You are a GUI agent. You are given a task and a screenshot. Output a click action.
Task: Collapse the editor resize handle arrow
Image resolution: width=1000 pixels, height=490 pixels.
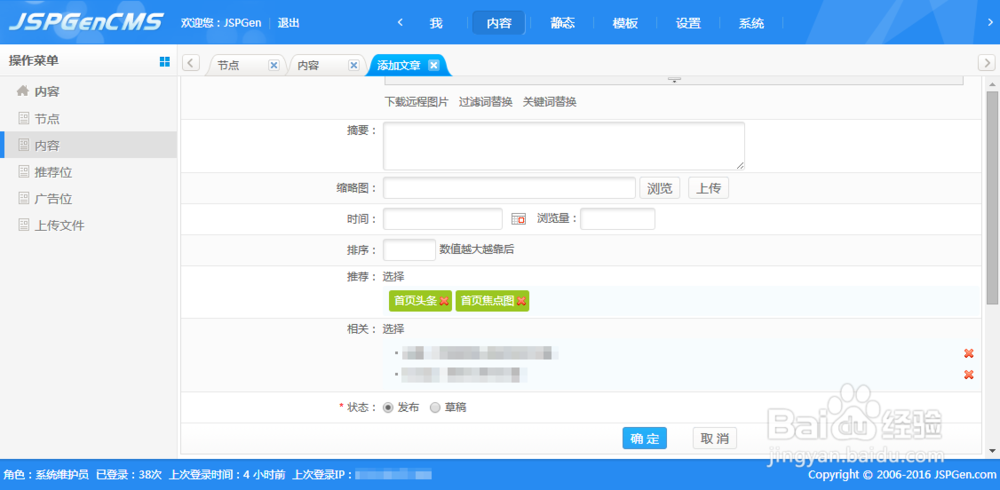click(x=674, y=80)
